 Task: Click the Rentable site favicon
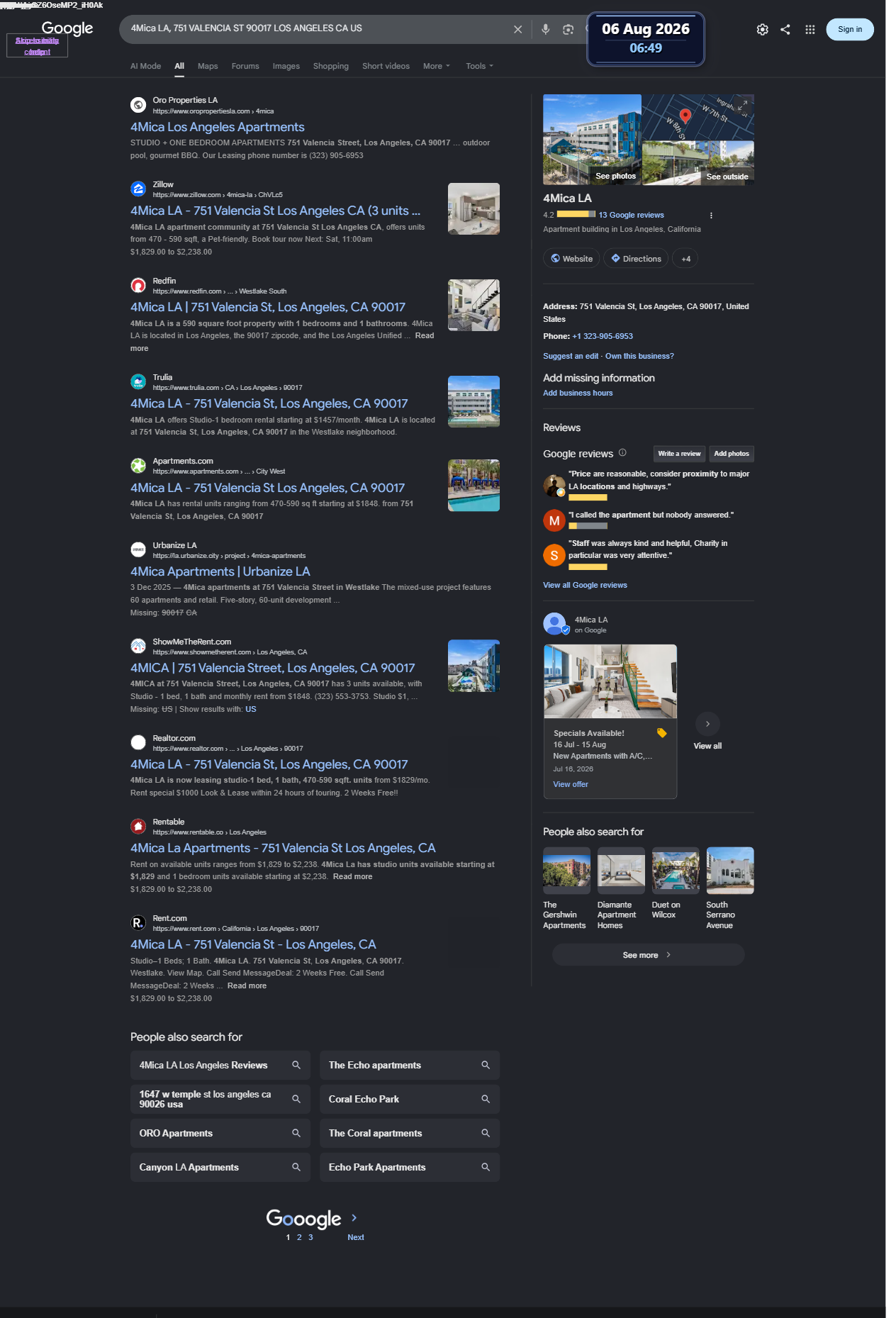[x=138, y=826]
